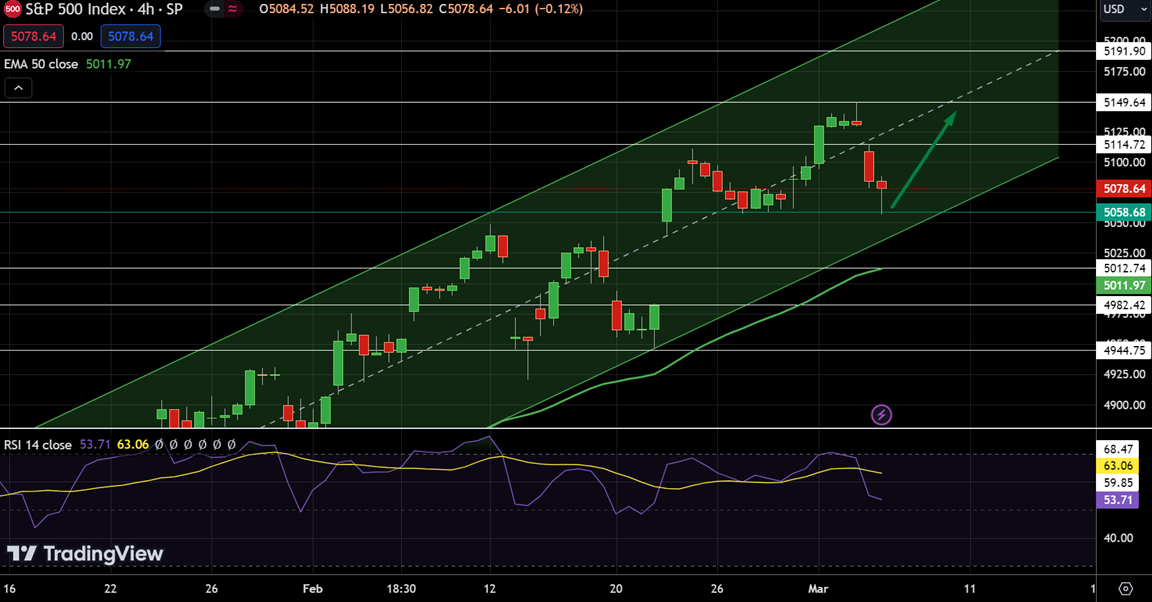Screen dimensions: 1152x602
Task: Click the red 5078.64 current price label
Action: coord(1124,189)
